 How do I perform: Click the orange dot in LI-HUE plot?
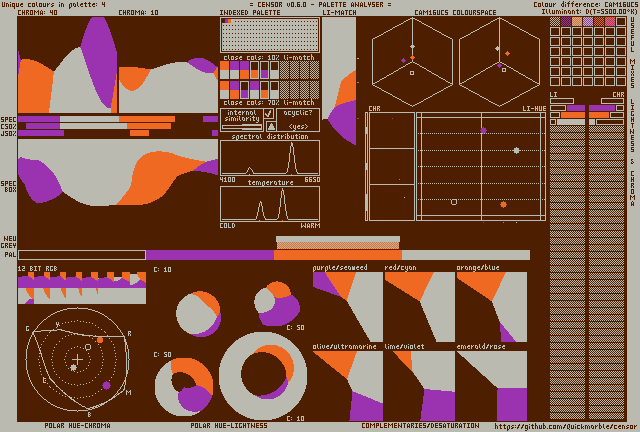(503, 204)
